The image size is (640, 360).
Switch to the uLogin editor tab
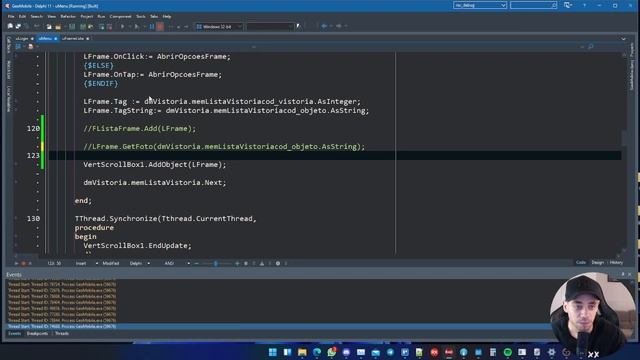click(22, 38)
